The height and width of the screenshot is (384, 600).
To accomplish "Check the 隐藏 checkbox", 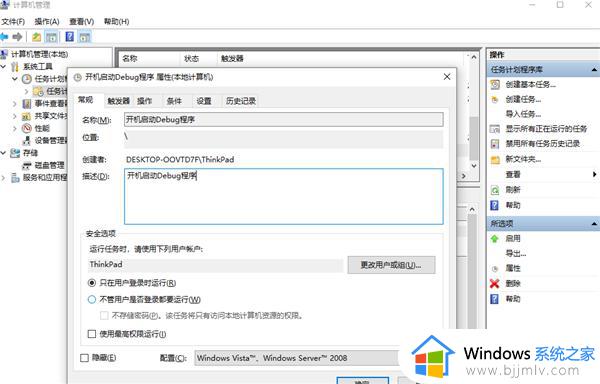I will click(x=85, y=358).
